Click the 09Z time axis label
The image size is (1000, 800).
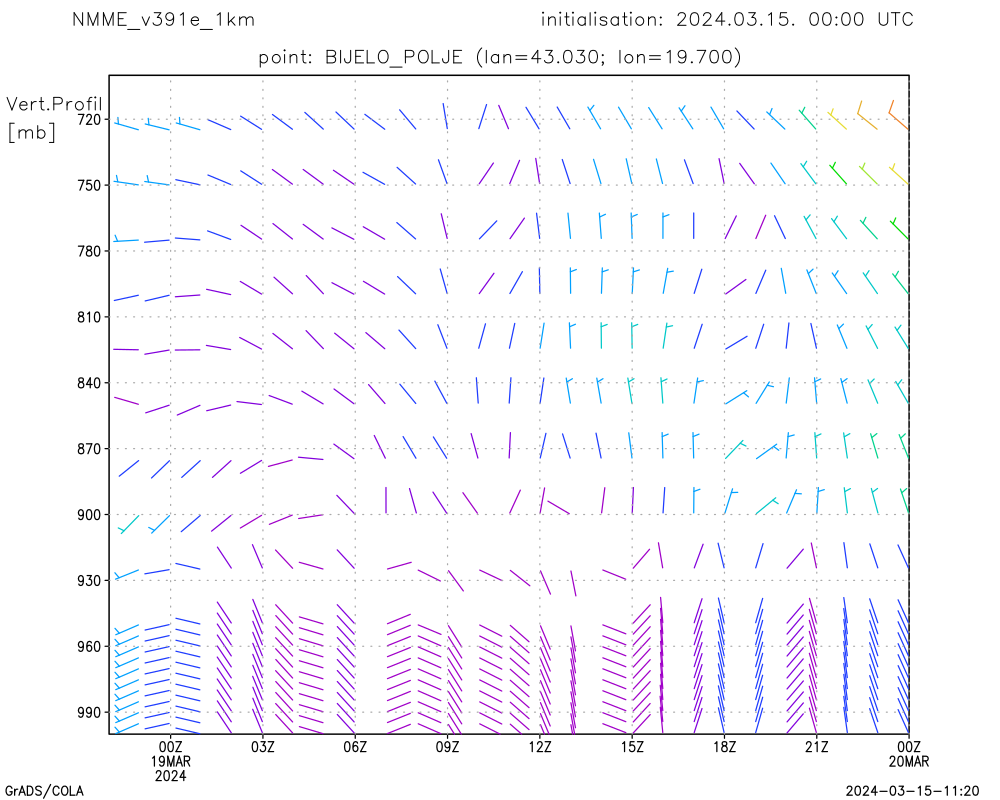click(447, 747)
